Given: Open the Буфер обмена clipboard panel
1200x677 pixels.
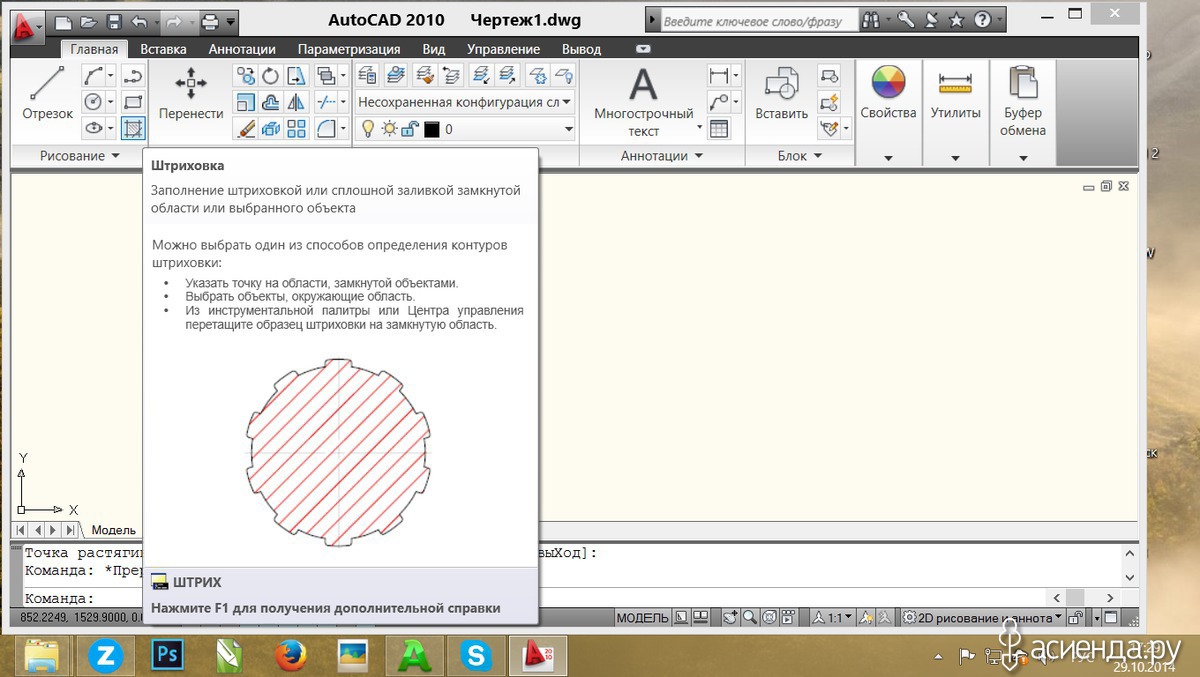Looking at the screenshot, I should tap(1023, 101).
